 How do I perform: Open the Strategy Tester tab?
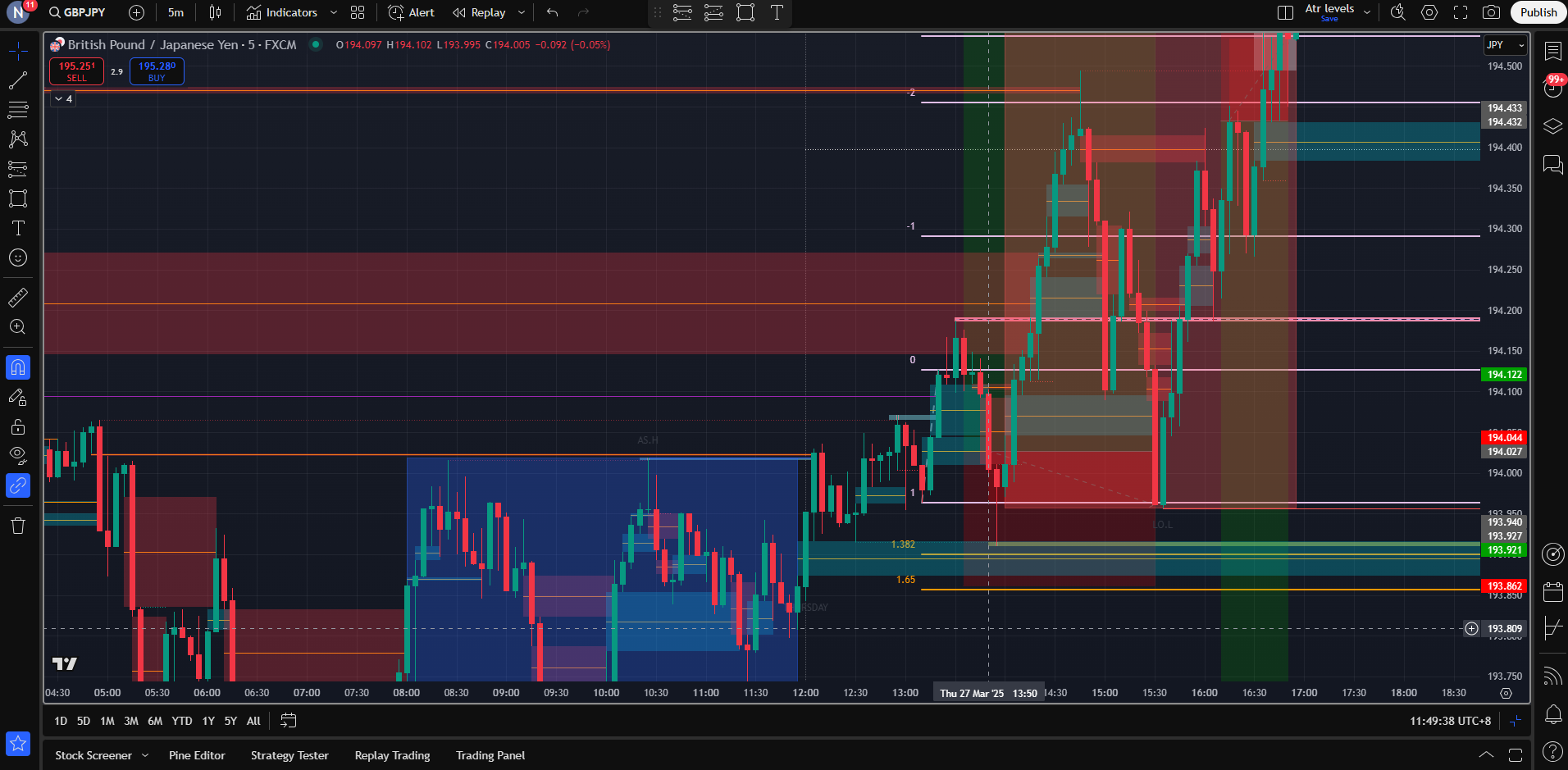289,755
